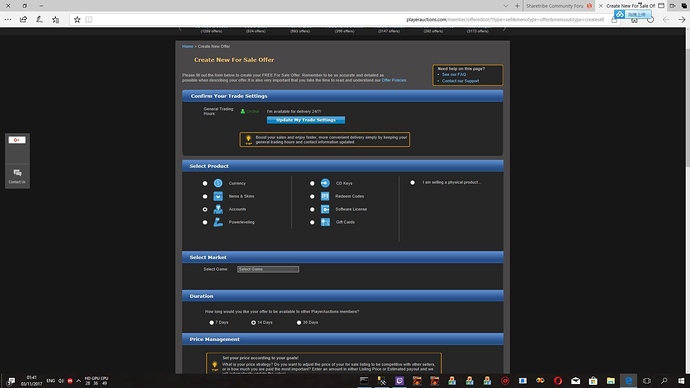The height and width of the screenshot is (388, 690).
Task: Select the physical product radio button
Action: (412, 183)
